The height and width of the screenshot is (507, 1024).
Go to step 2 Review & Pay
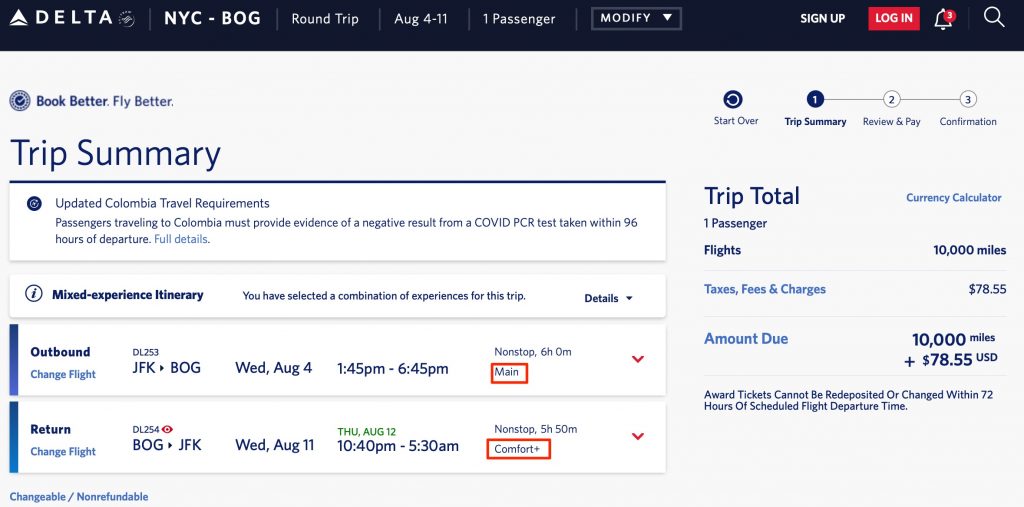click(892, 100)
